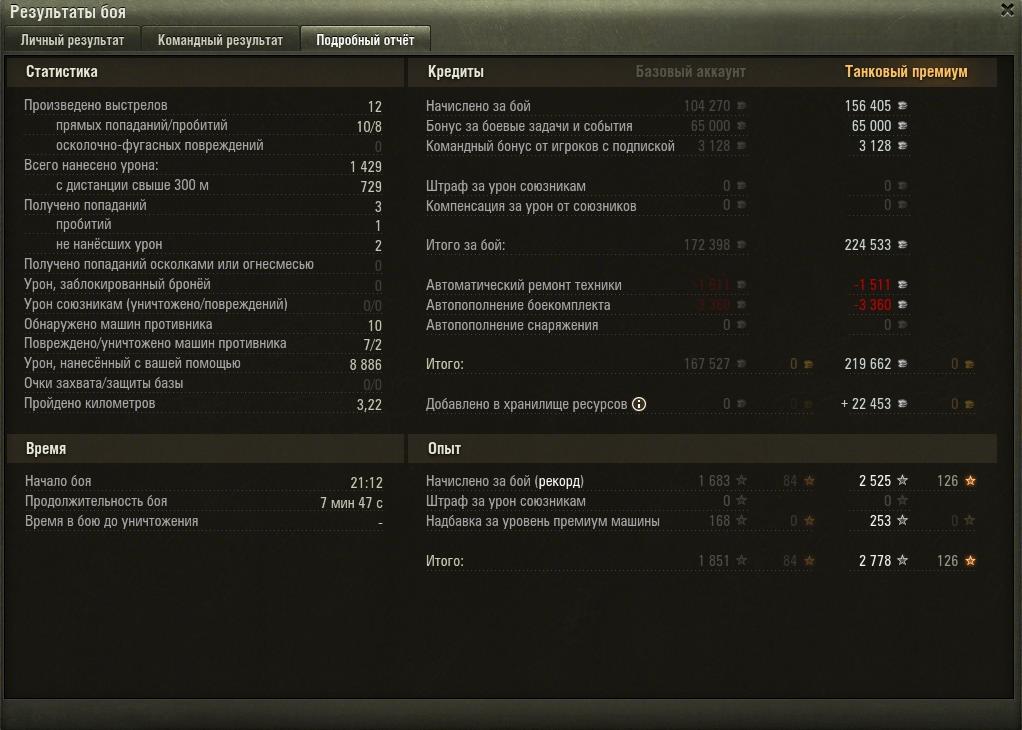Select the Подробный отчёт tab

pos(365,40)
